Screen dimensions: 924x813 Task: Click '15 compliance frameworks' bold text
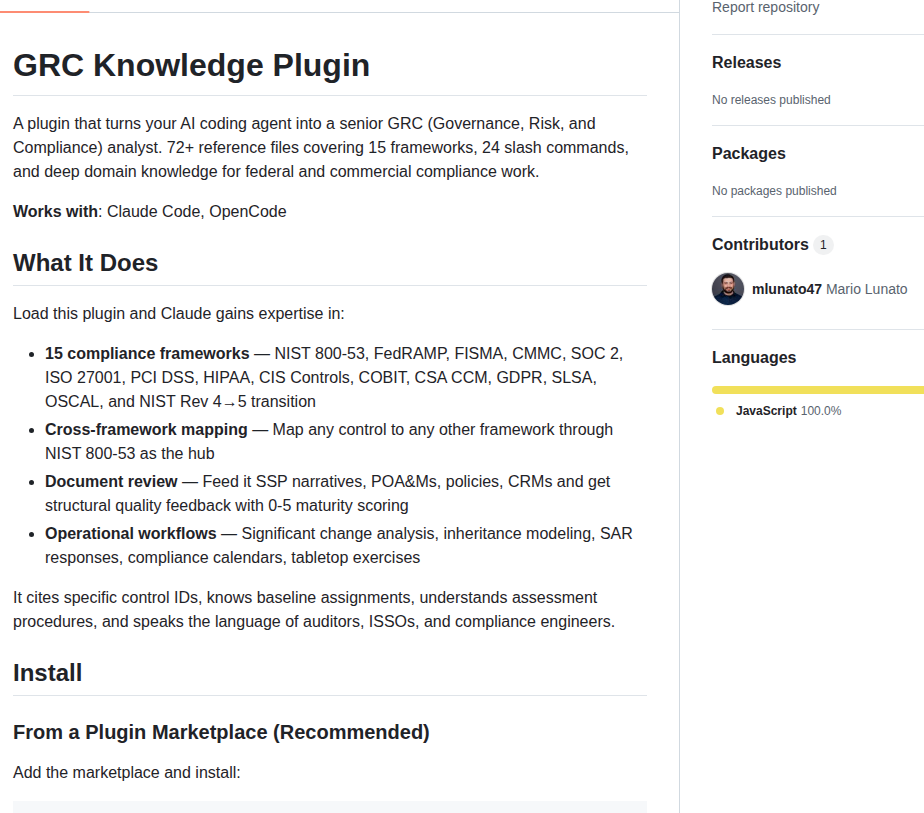[x=147, y=353]
